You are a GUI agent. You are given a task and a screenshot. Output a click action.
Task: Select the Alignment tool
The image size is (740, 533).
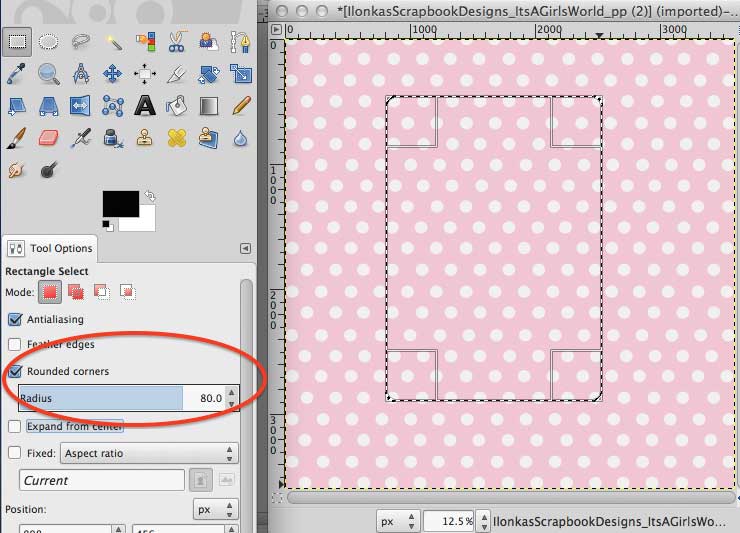tap(145, 74)
